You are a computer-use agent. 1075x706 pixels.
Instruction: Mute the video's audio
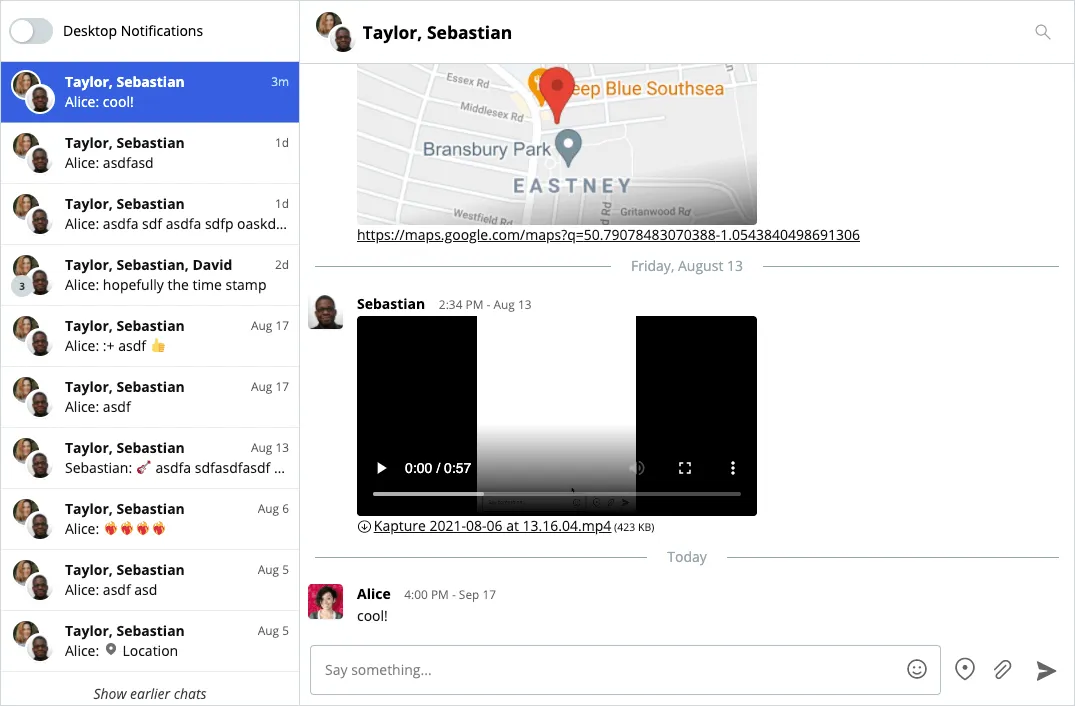pos(637,468)
